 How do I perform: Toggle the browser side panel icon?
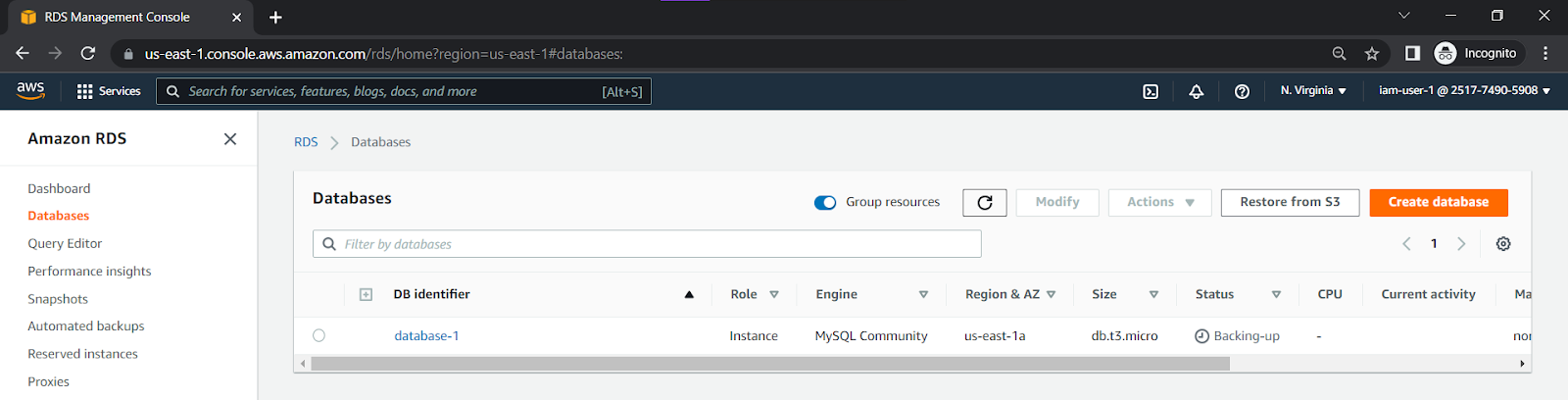(x=1412, y=53)
